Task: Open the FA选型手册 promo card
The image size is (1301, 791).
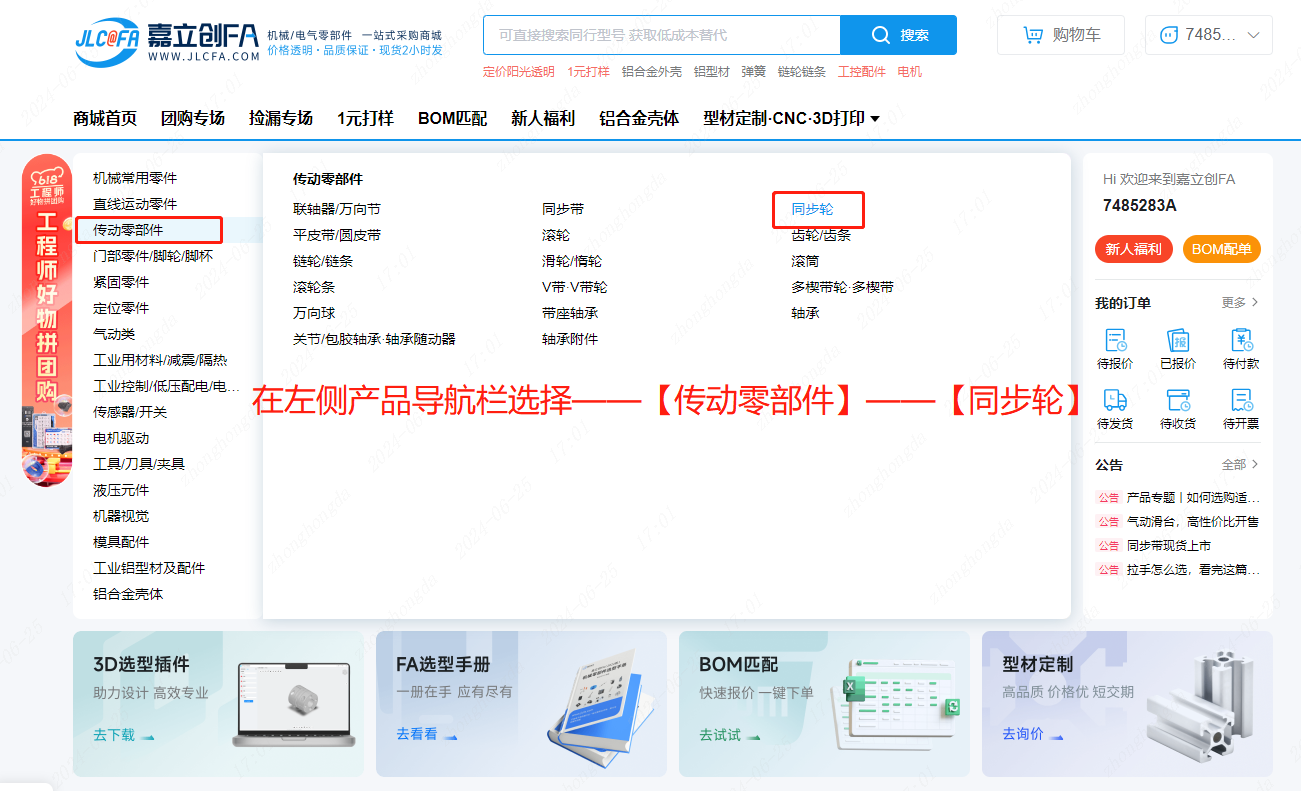Action: (x=521, y=704)
